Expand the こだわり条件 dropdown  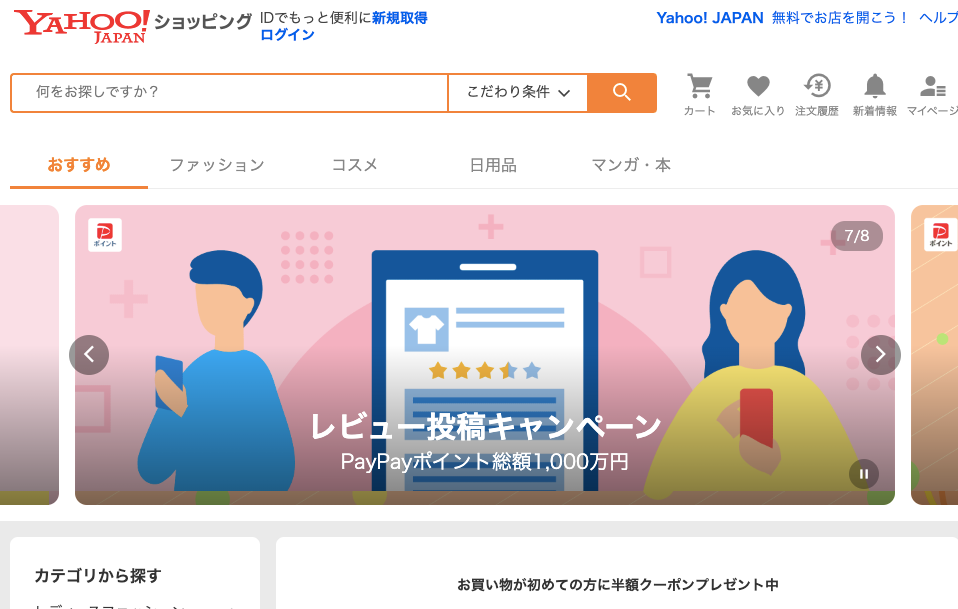click(518, 93)
